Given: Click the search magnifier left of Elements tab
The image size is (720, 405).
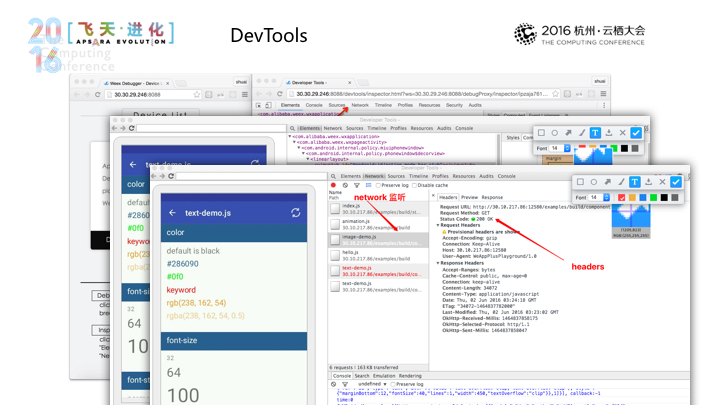Looking at the screenshot, I should coord(333,176).
